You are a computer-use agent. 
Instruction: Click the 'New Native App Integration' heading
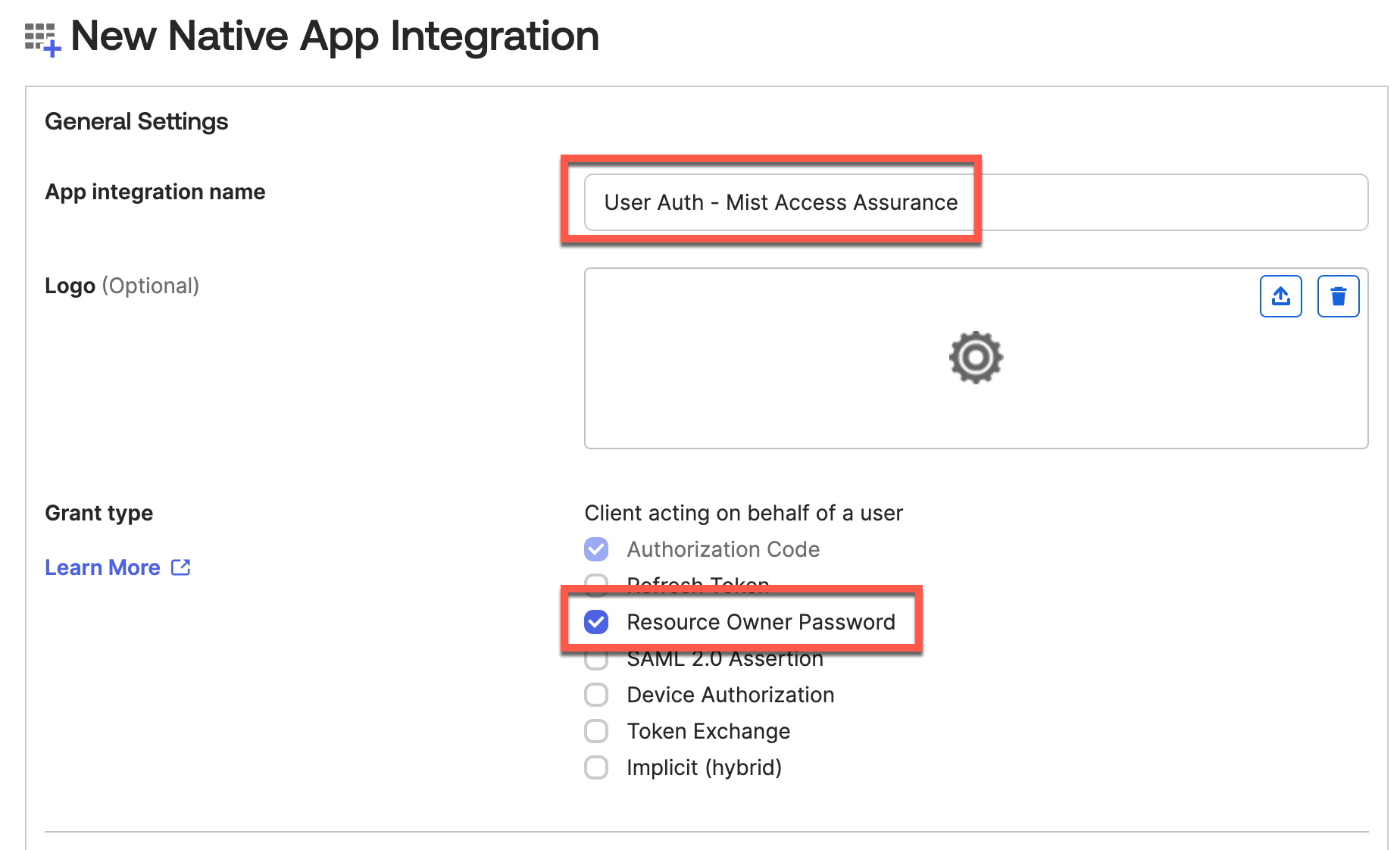[x=334, y=36]
